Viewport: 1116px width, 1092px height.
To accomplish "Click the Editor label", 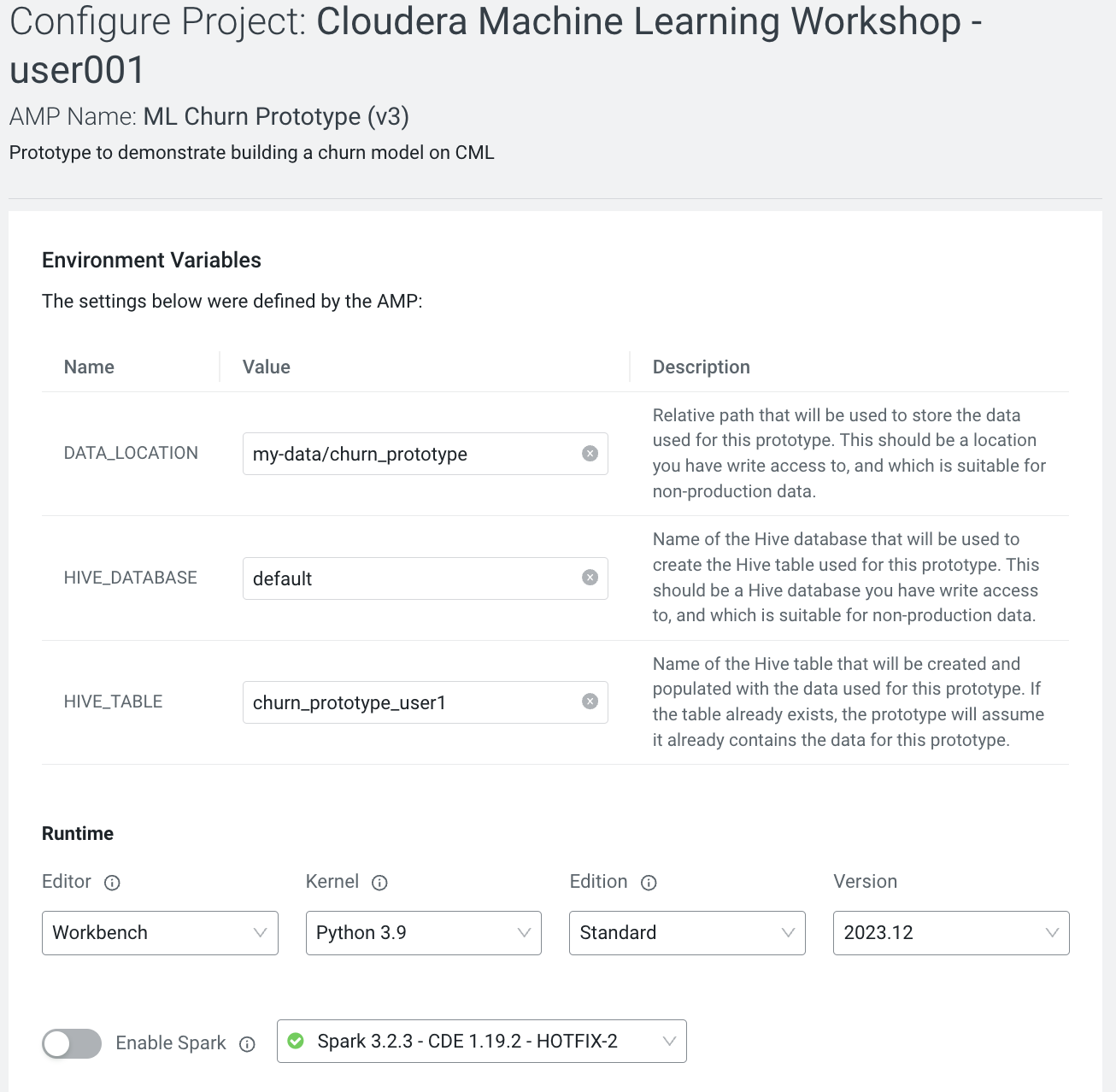I will click(x=67, y=881).
